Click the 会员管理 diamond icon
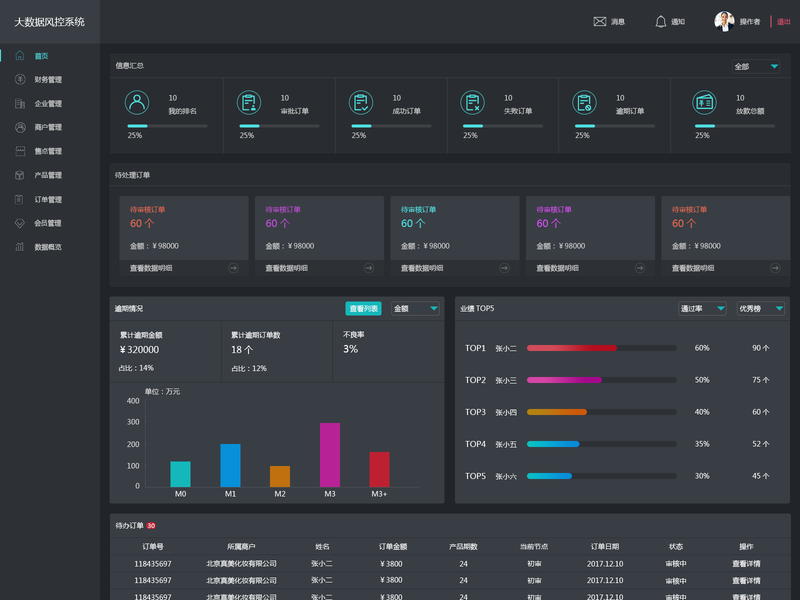The image size is (800, 600). click(20, 223)
